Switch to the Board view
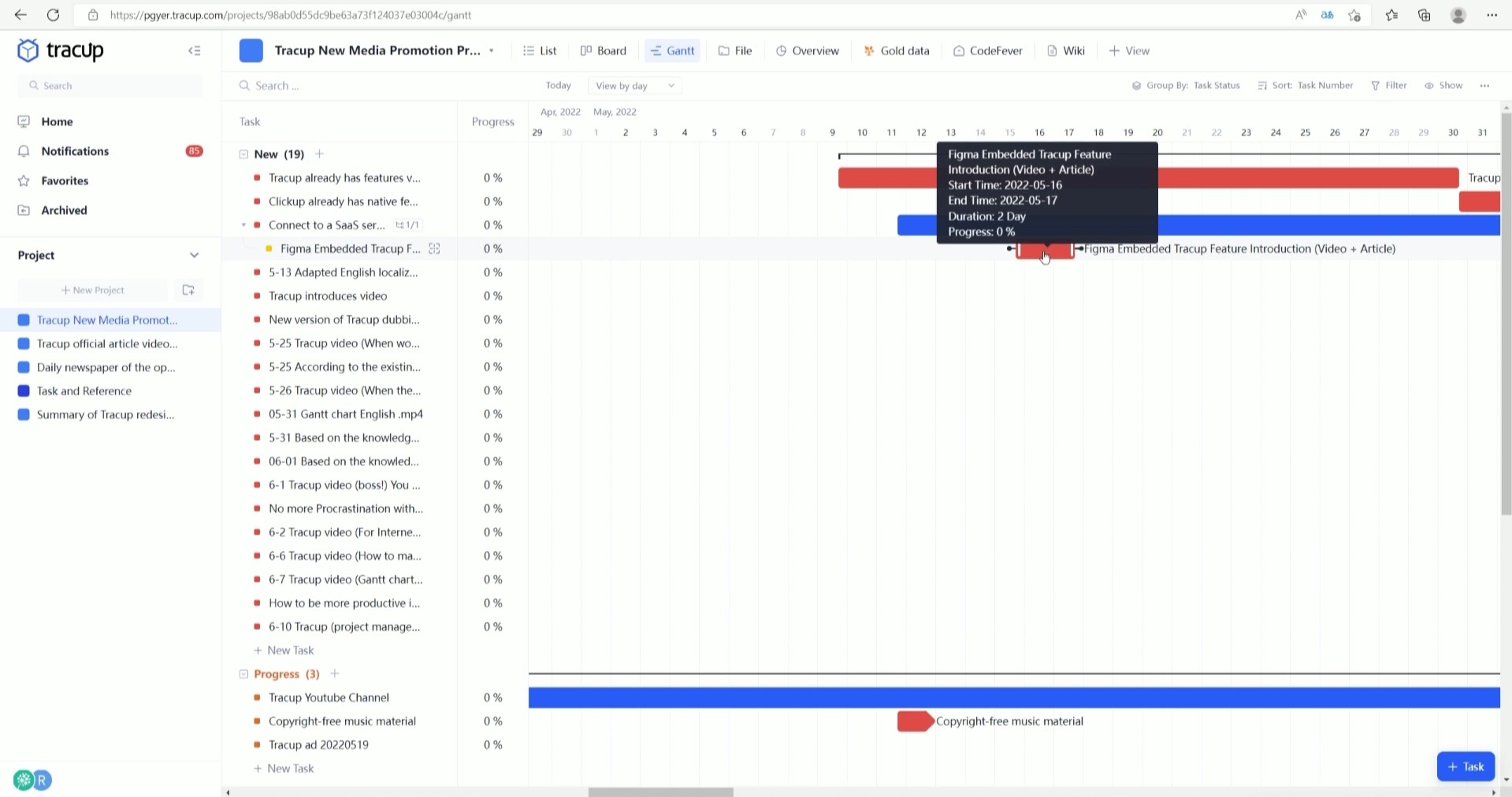This screenshot has height=797, width=1512. tap(585, 50)
